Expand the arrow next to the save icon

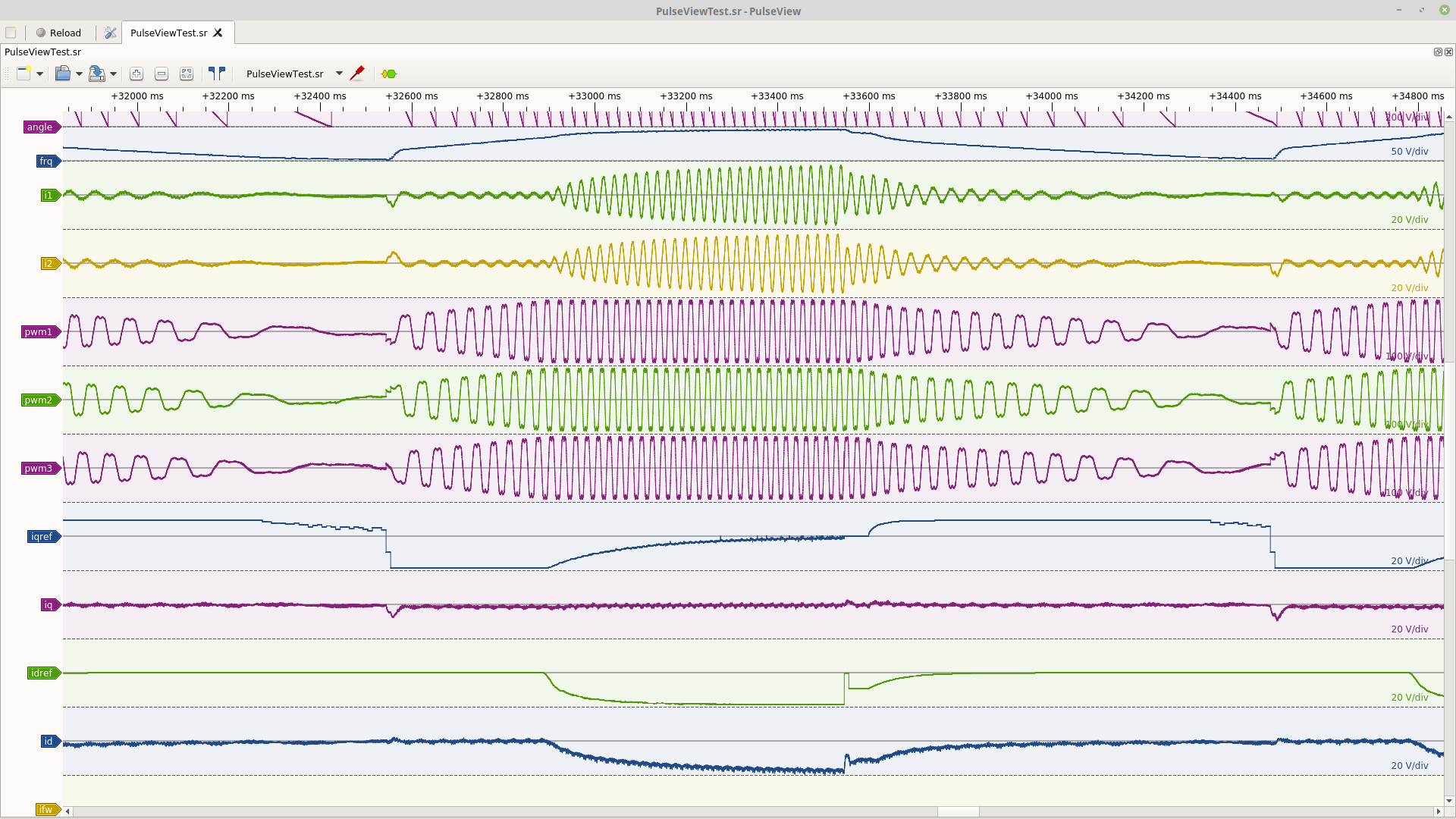coord(113,74)
